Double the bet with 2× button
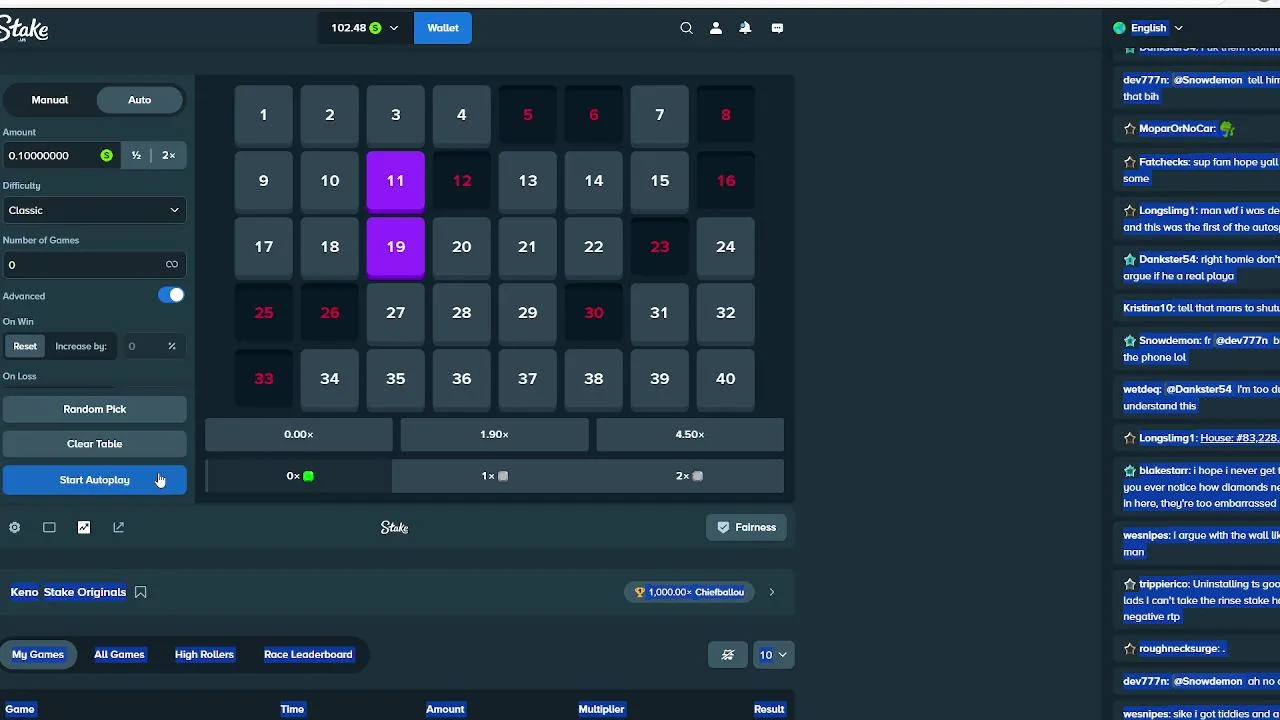 pyautogui.click(x=168, y=155)
